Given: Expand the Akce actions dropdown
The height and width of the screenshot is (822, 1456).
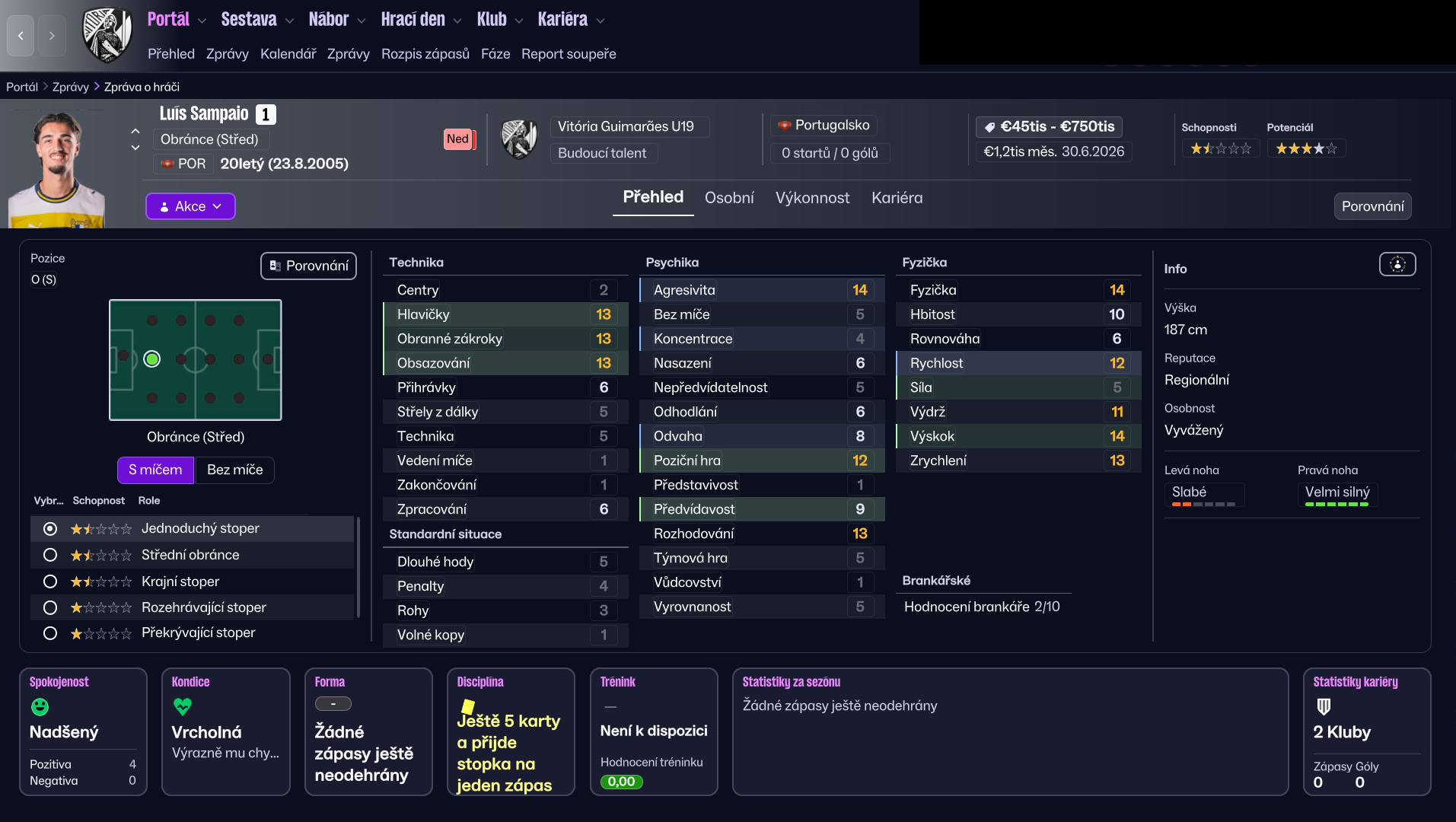Looking at the screenshot, I should (190, 206).
